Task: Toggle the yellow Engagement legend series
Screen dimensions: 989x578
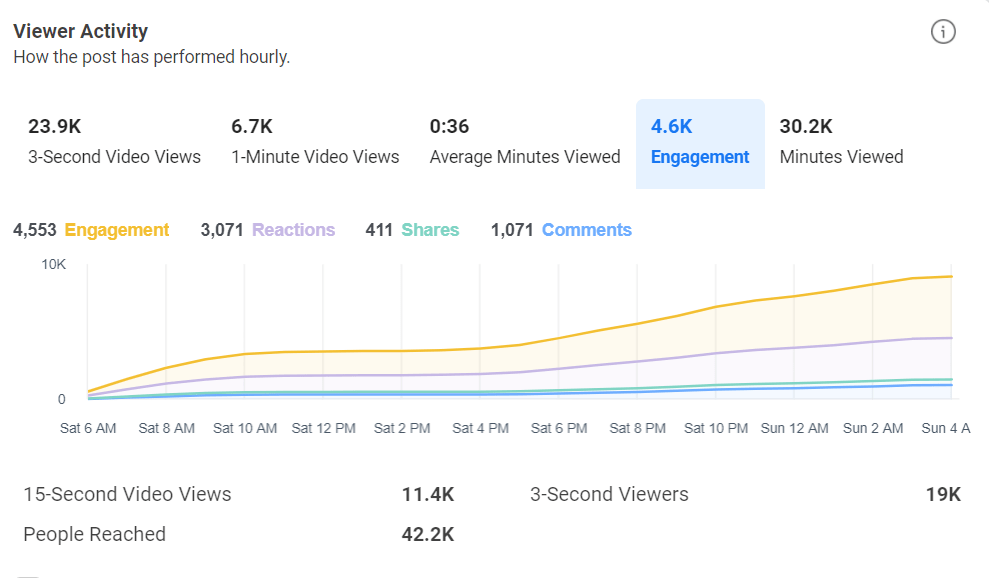Action: click(x=117, y=230)
